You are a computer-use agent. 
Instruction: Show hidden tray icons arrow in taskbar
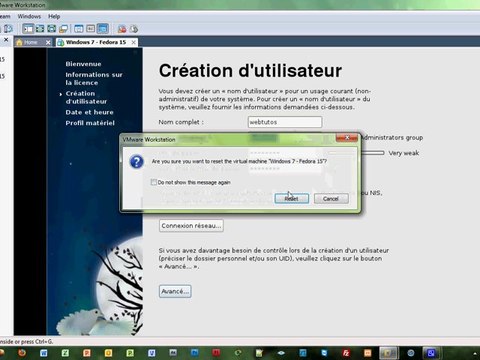pos(475,353)
